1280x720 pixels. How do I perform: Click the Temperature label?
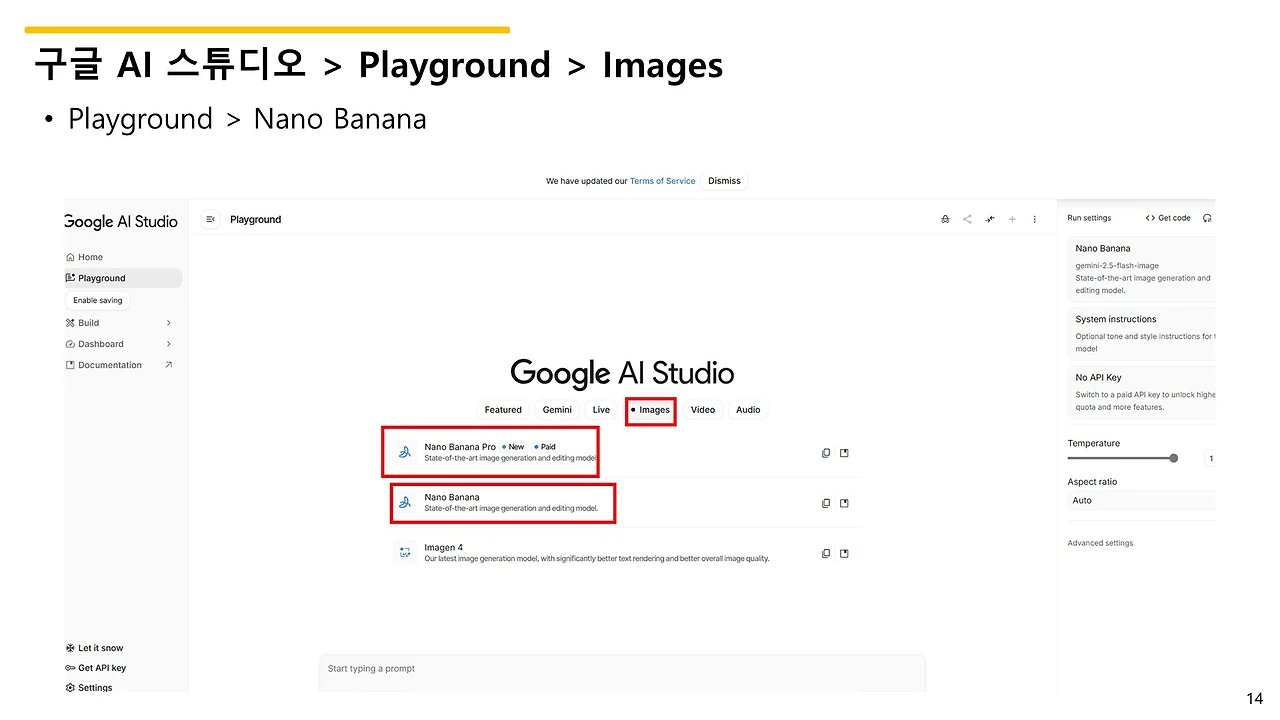point(1093,443)
